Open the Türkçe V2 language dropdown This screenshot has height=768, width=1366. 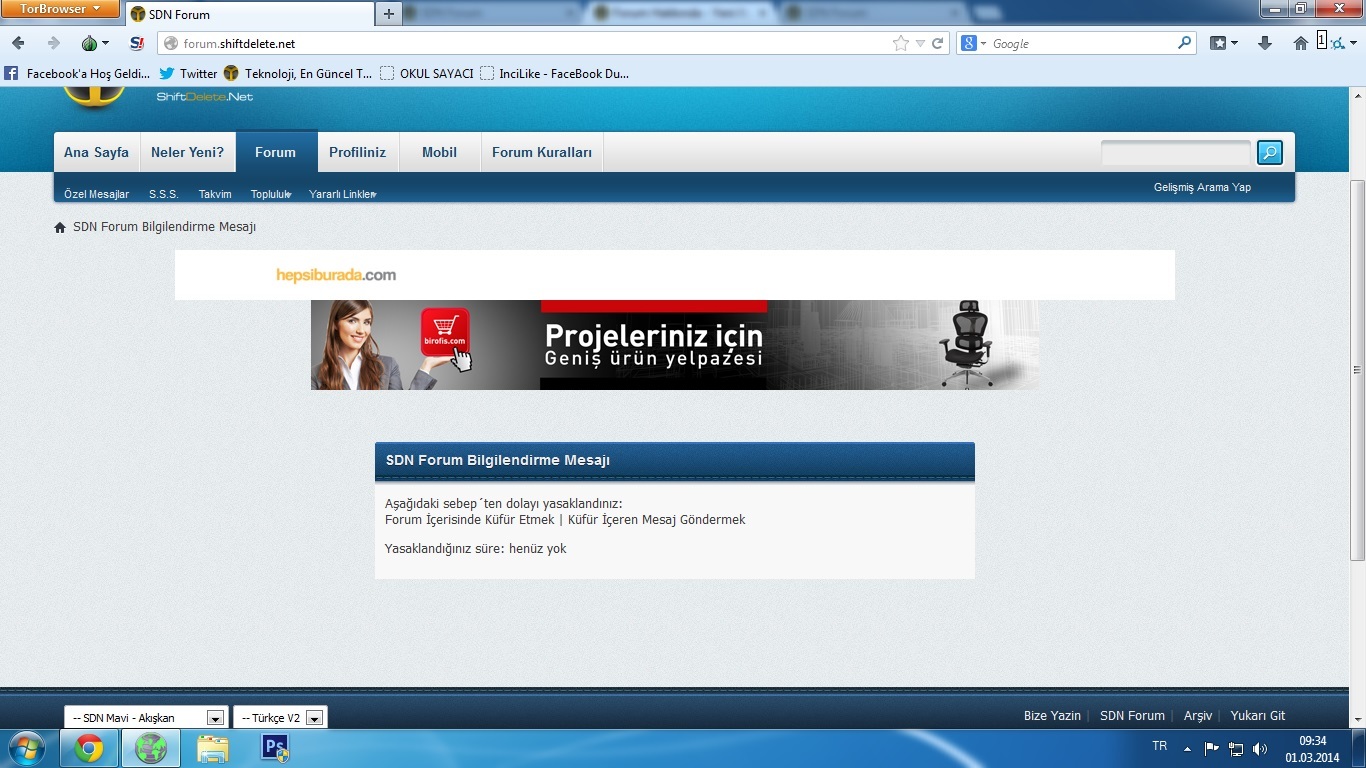(x=280, y=717)
